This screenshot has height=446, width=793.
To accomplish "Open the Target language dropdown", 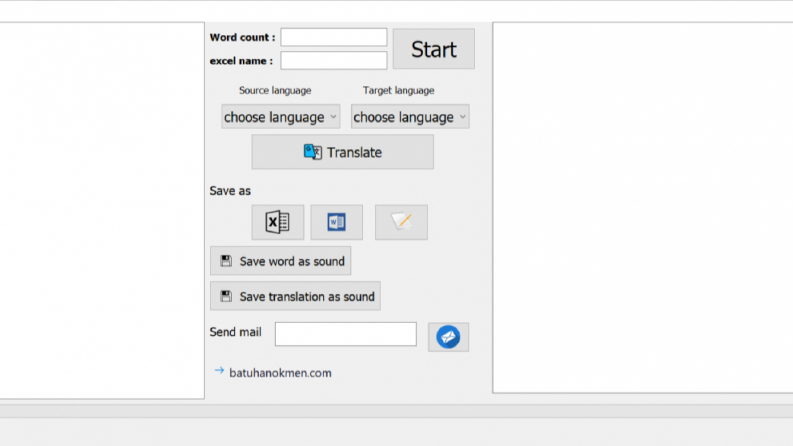I will click(x=410, y=117).
